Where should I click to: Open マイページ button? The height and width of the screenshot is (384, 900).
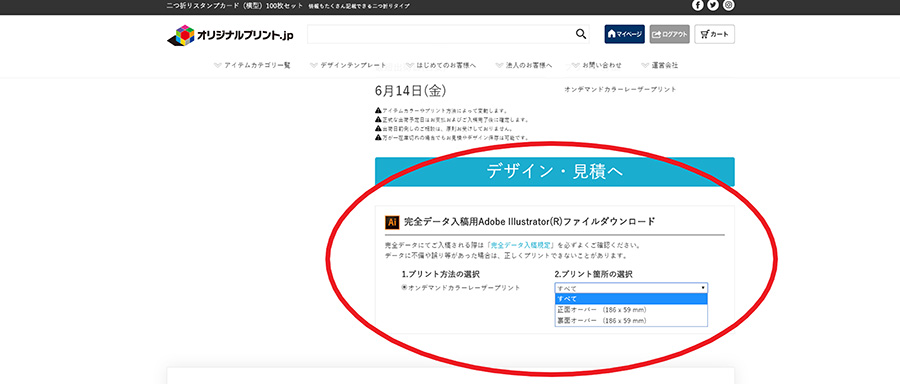[624, 34]
